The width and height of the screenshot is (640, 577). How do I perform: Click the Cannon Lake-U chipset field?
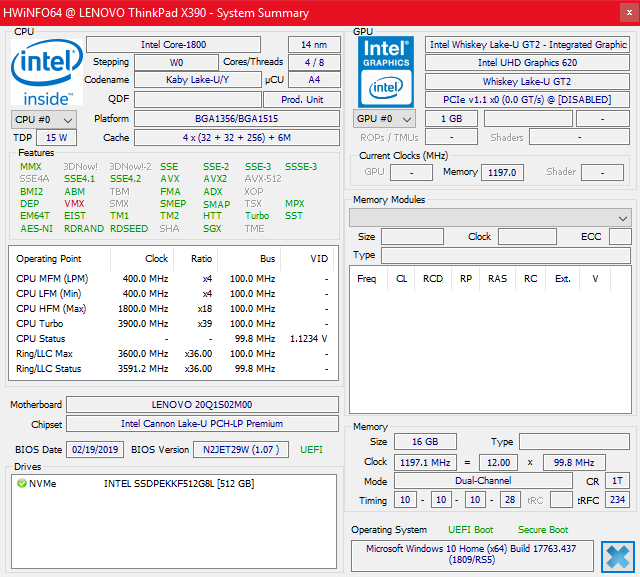click(x=202, y=424)
